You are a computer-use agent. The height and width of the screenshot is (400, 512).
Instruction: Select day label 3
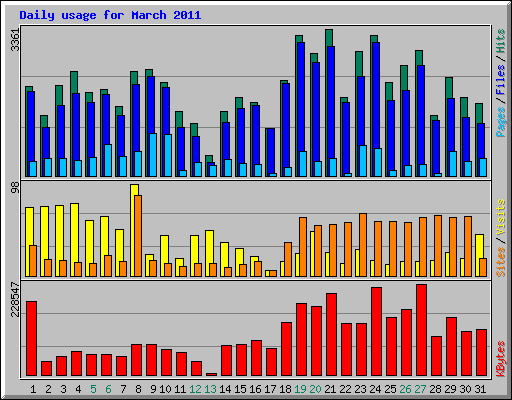(x=63, y=389)
